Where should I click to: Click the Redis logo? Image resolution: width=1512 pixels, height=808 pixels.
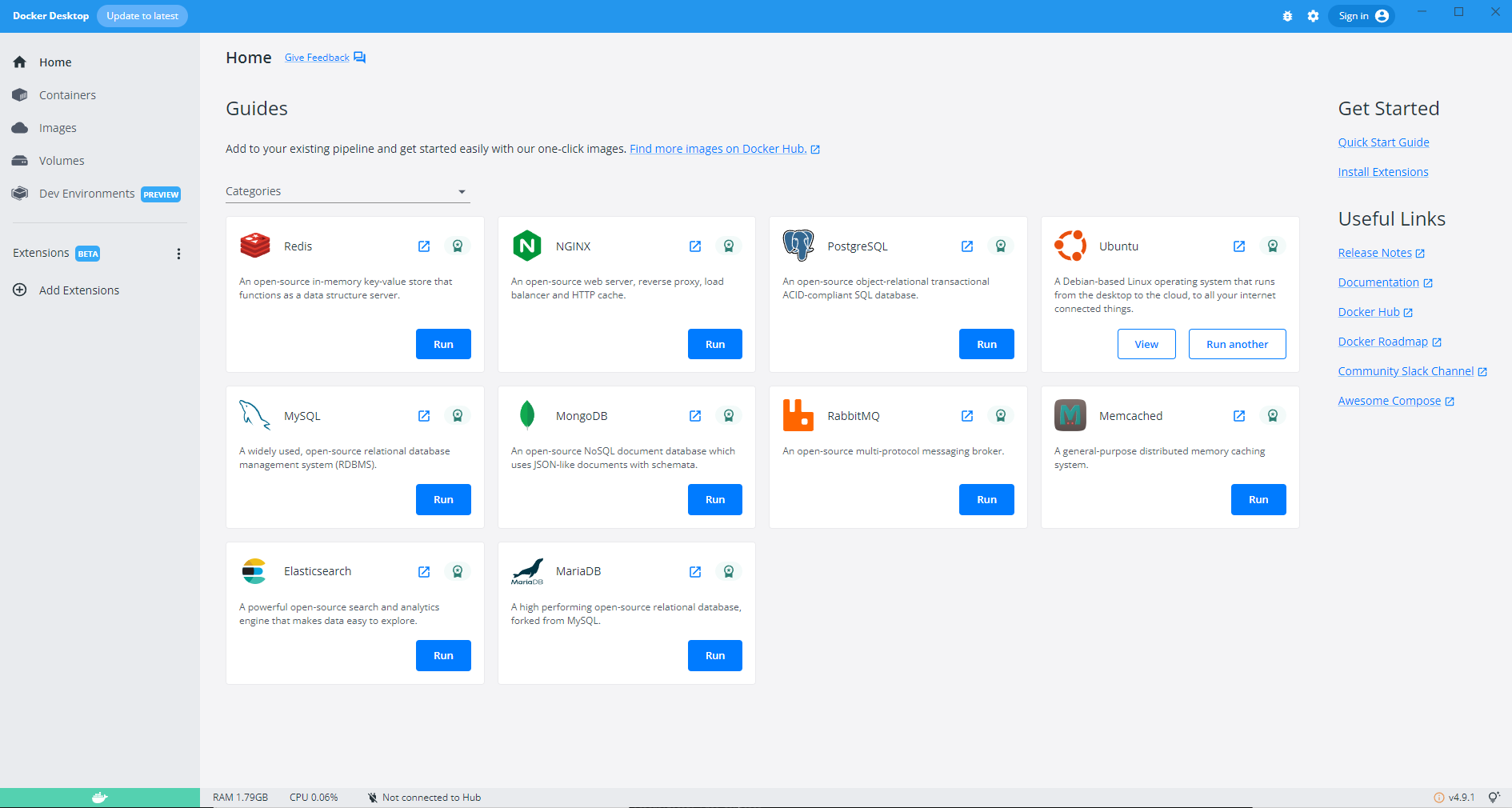pyautogui.click(x=255, y=246)
